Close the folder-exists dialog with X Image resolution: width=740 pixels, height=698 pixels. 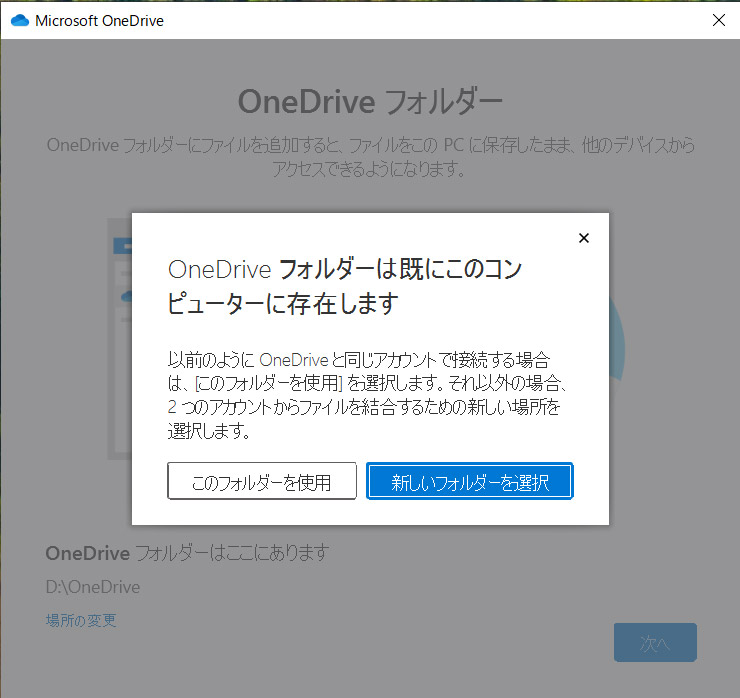[x=584, y=238]
